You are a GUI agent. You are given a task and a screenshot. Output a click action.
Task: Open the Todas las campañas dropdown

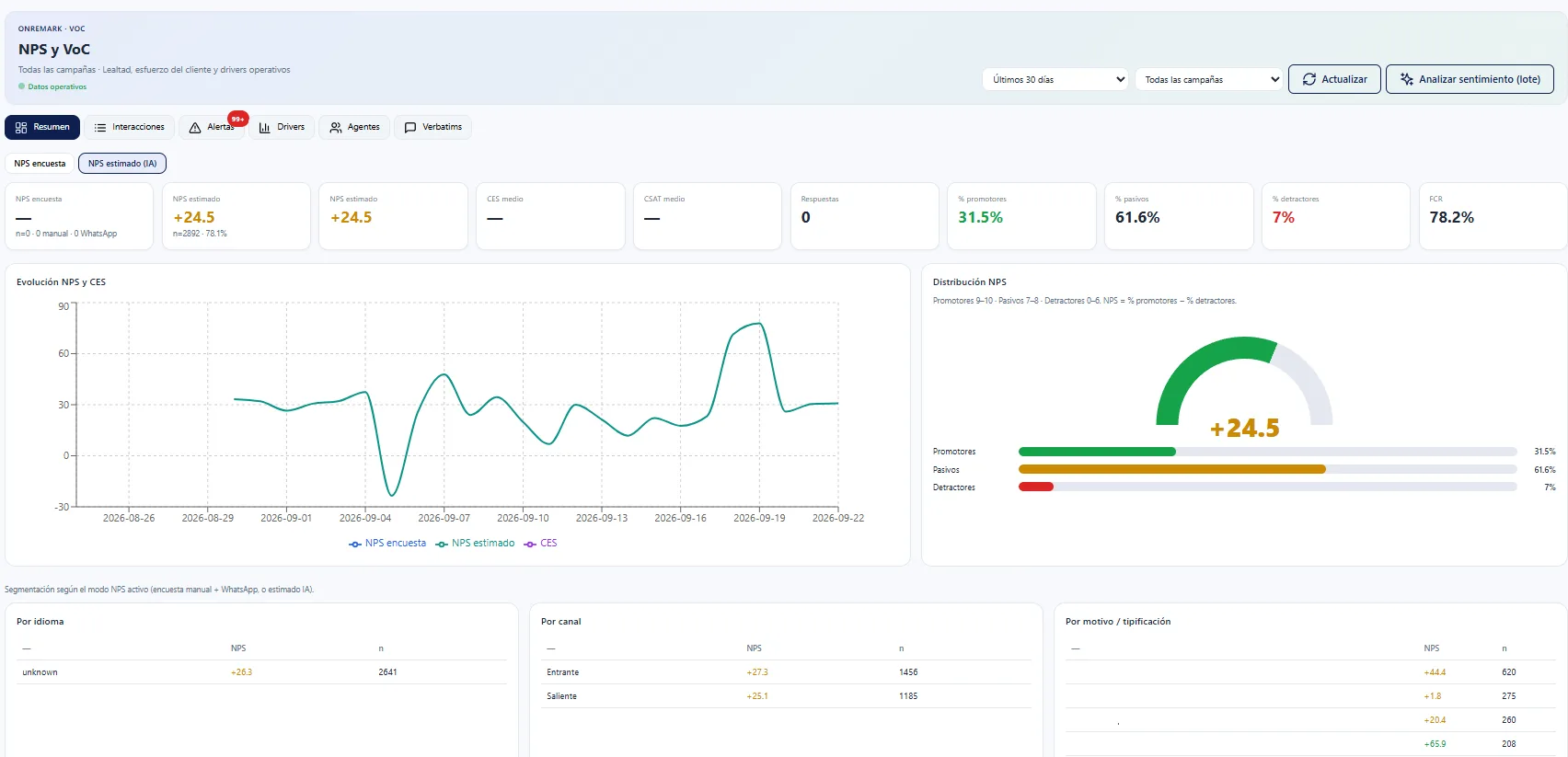coord(1209,80)
